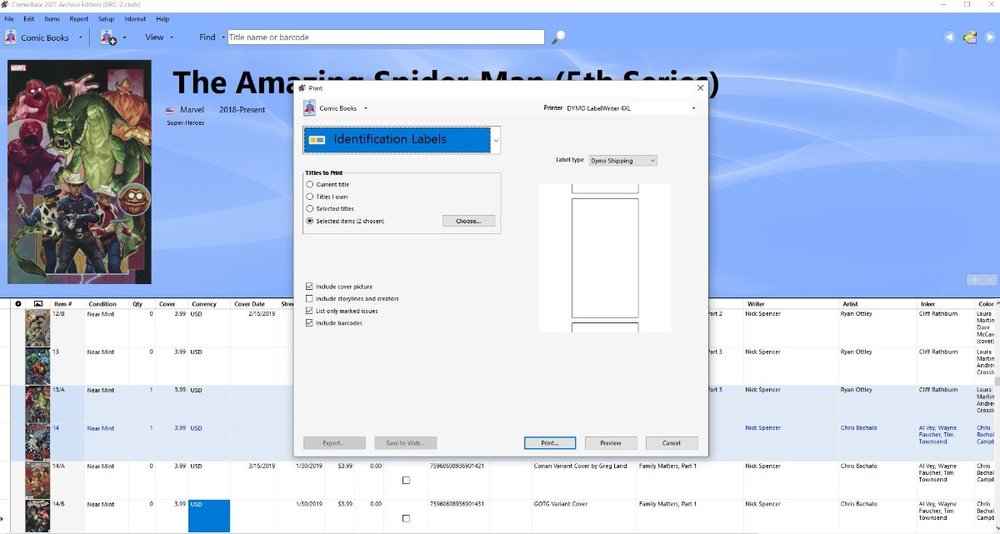Close the Print dialog

tap(700, 88)
